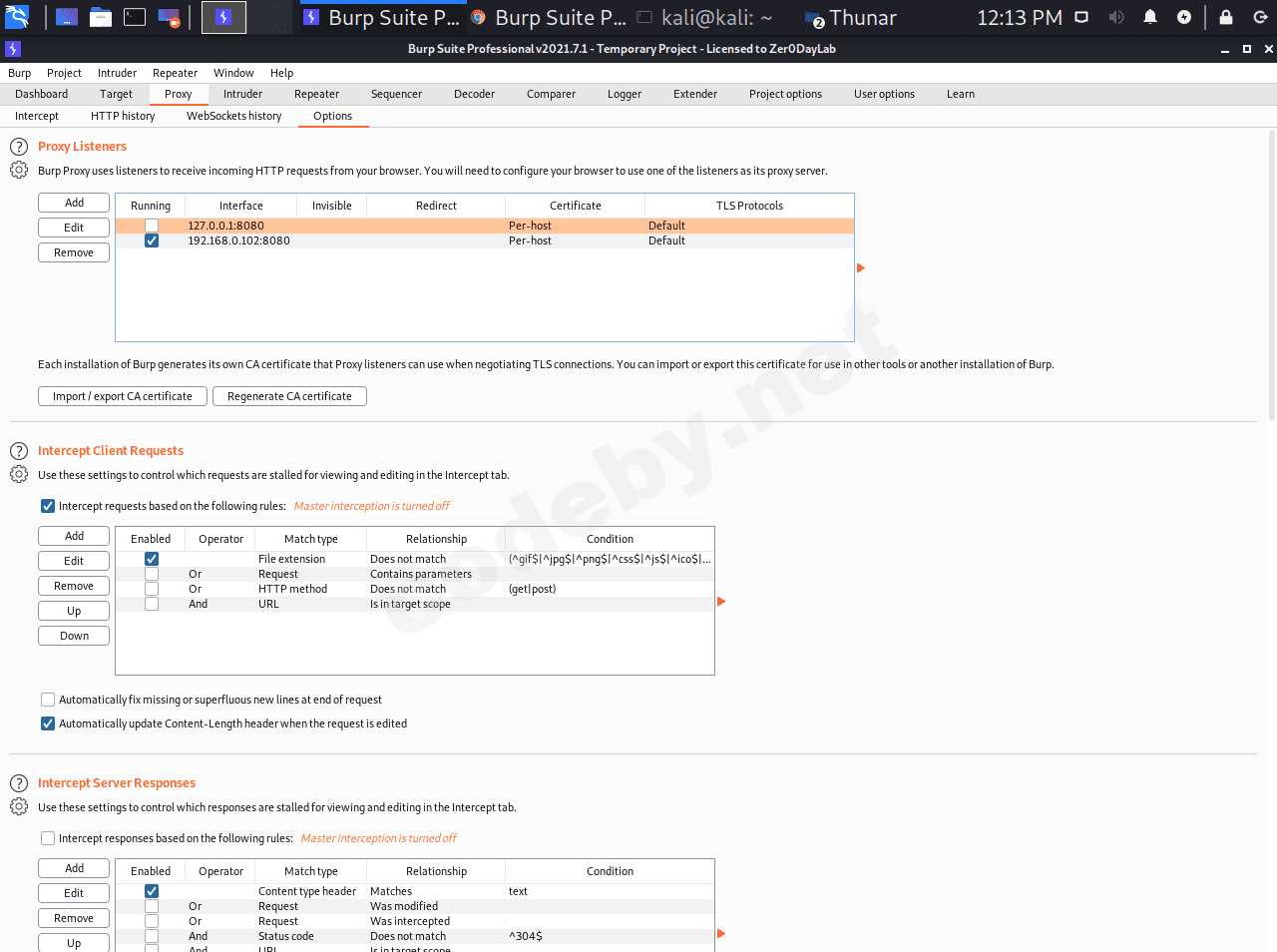Open the Intercept Server Responses settings gear
1277x952 pixels.
(x=19, y=807)
